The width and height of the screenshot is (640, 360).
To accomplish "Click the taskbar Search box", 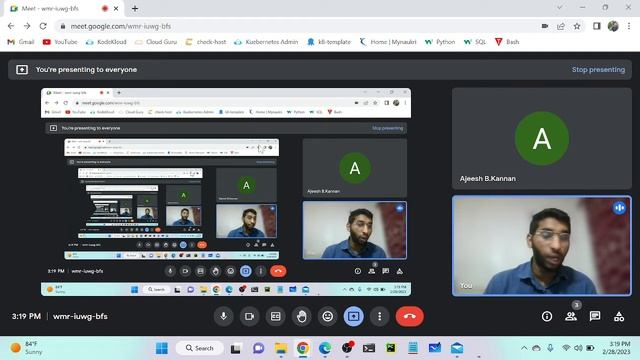I will click(x=200, y=348).
